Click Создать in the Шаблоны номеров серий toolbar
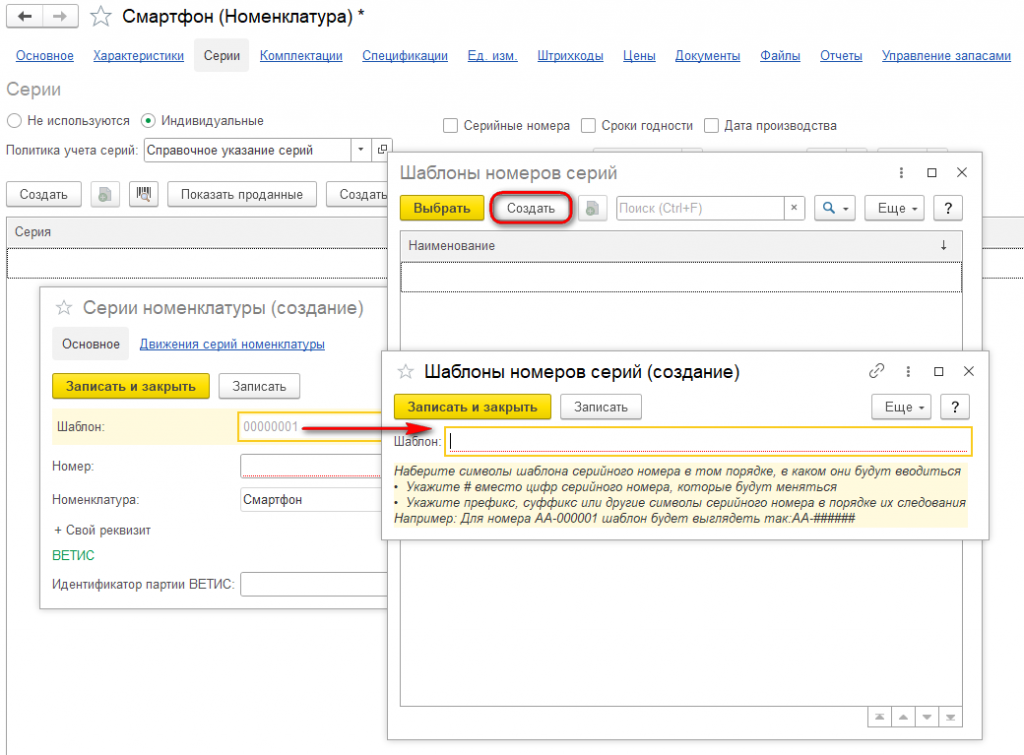 coord(531,208)
